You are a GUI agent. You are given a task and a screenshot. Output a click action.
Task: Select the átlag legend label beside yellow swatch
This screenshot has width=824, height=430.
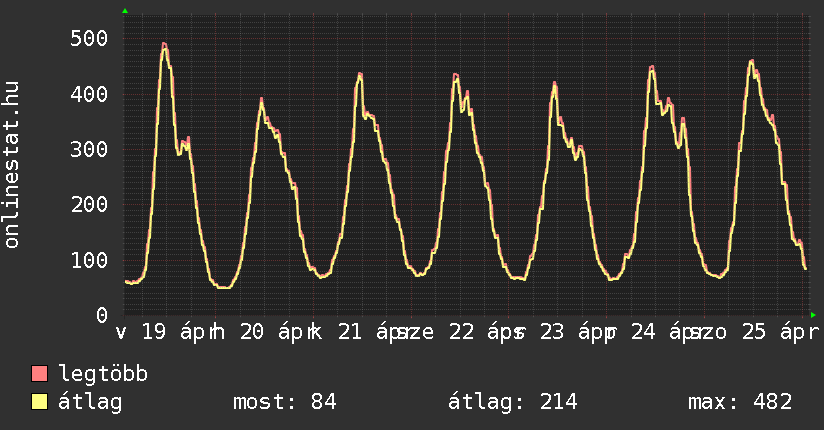(90, 402)
